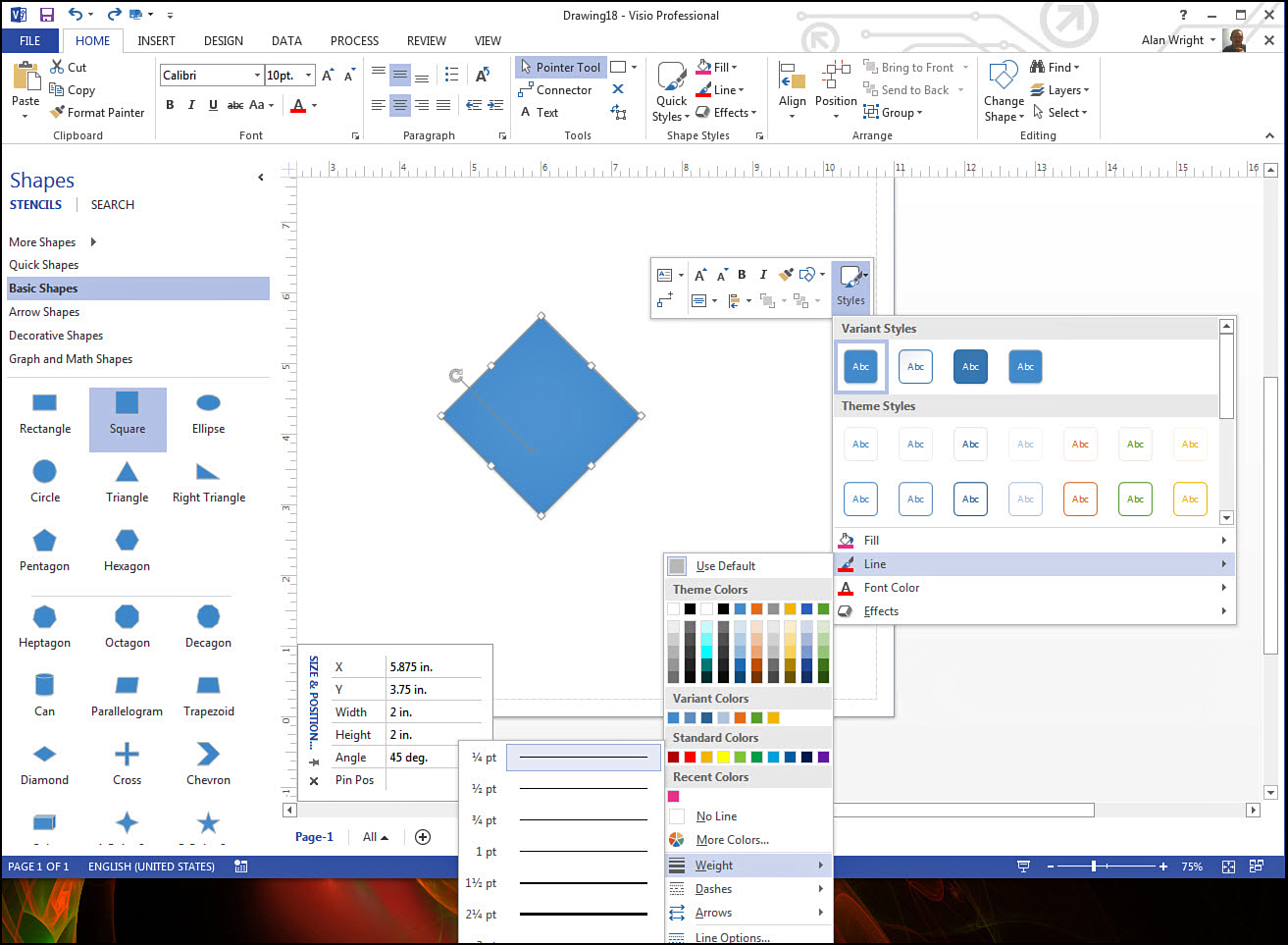Pick the pink recent color swatch
This screenshot has width=1288, height=945.
(673, 796)
